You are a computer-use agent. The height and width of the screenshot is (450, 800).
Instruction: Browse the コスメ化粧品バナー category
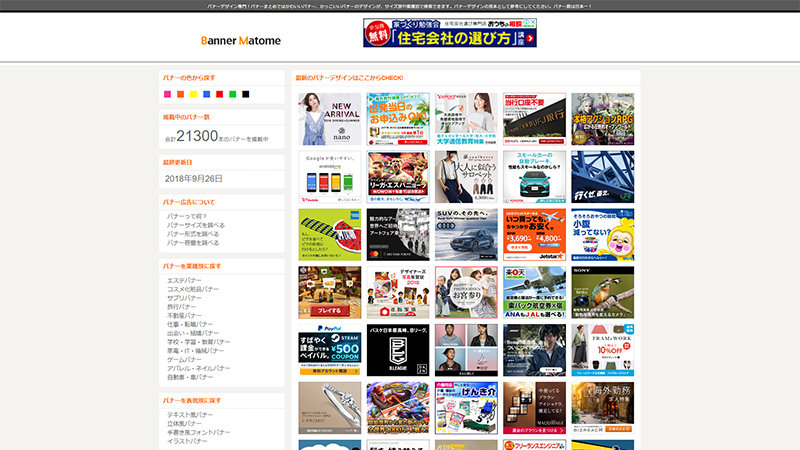(x=193, y=289)
